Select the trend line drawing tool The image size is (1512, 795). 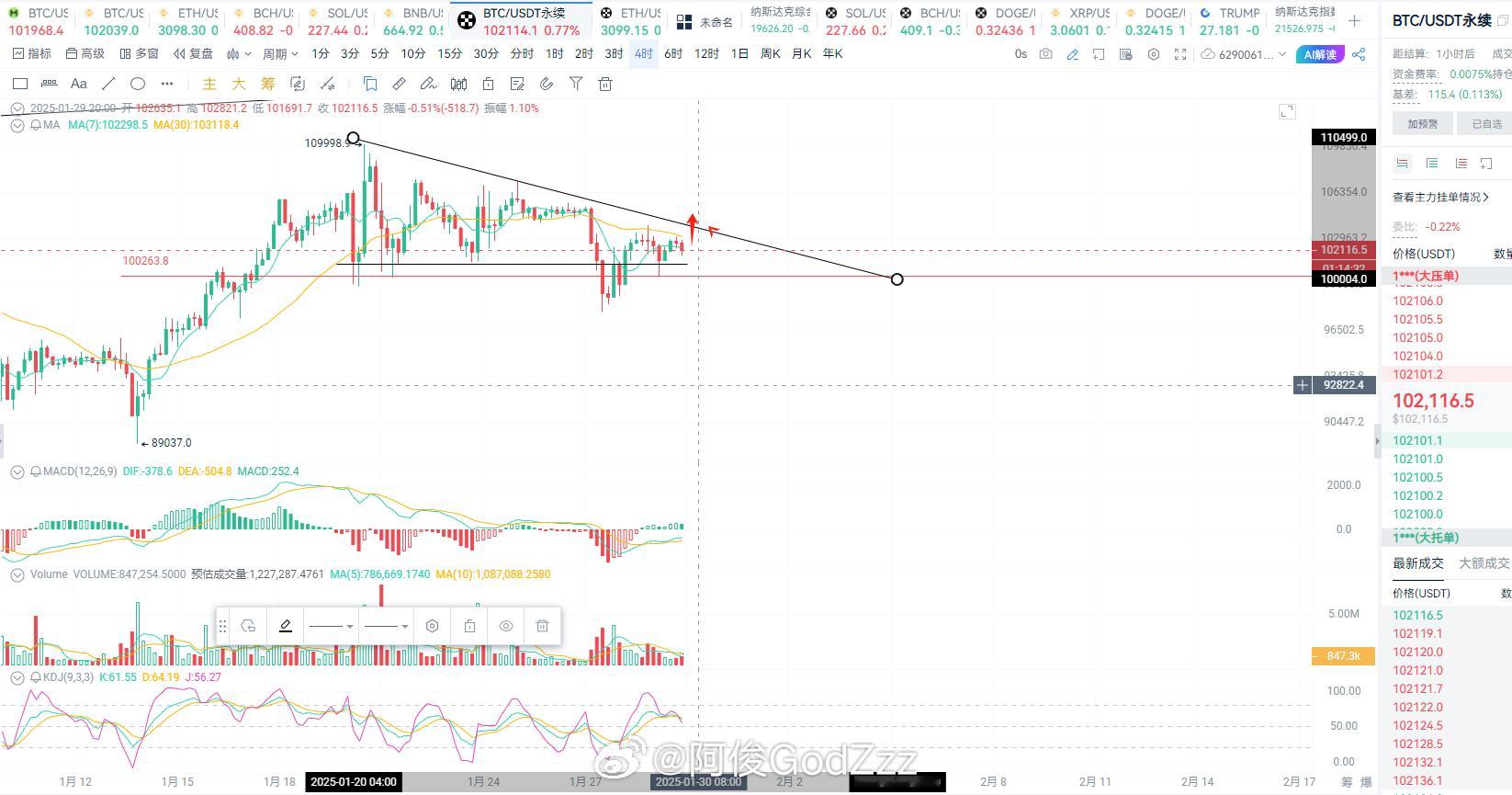(x=108, y=84)
